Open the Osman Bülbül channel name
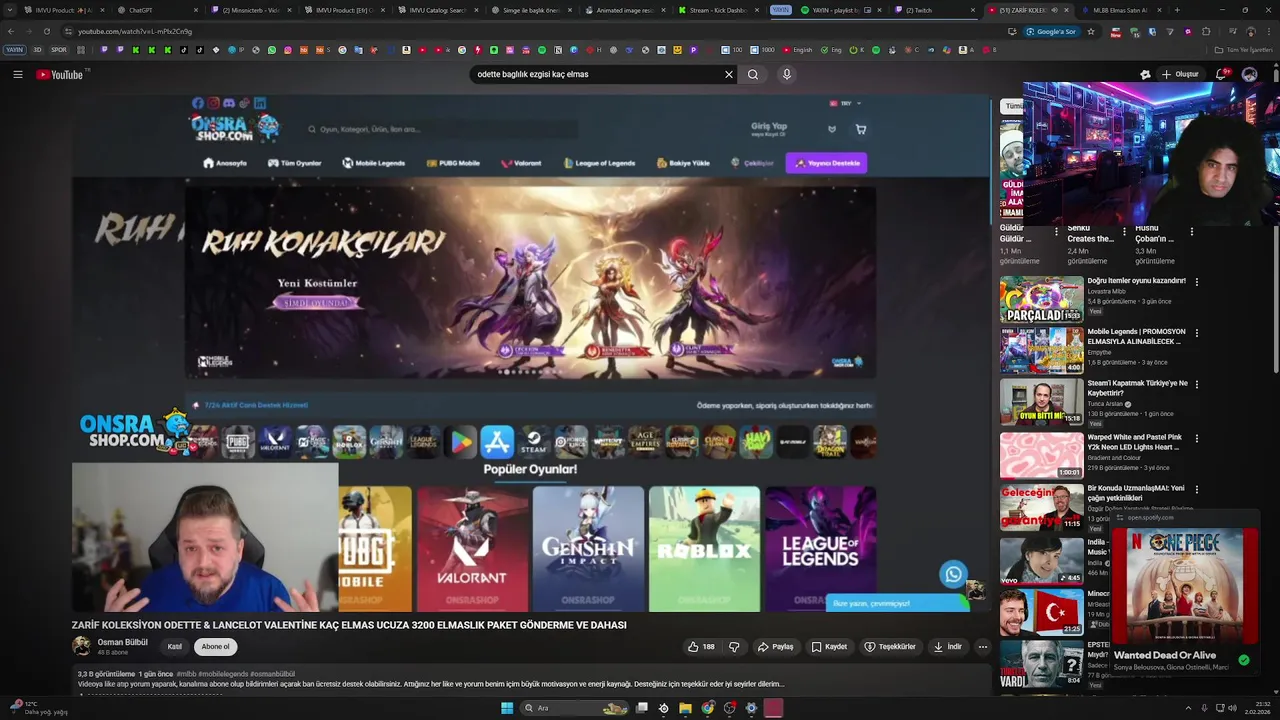The image size is (1280, 720). 122,642
